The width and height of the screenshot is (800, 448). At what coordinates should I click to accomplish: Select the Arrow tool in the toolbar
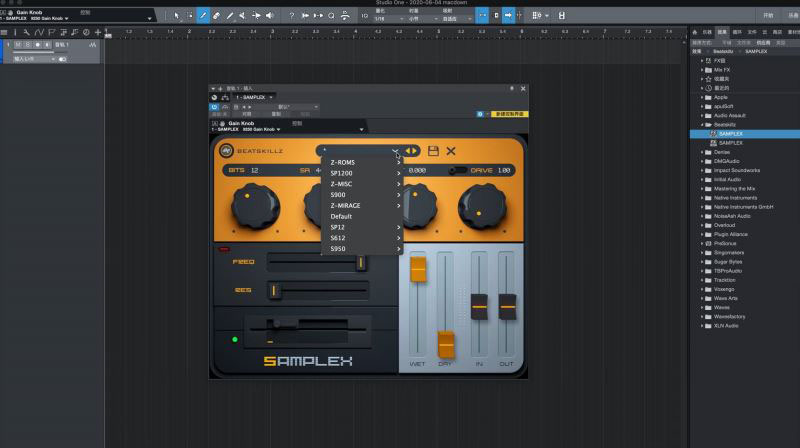(177, 16)
